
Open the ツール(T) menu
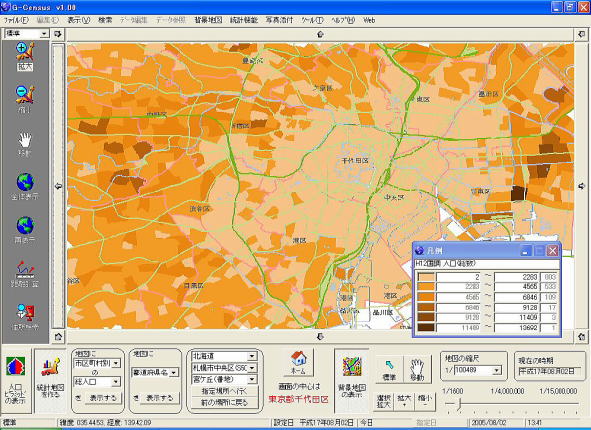tap(312, 20)
